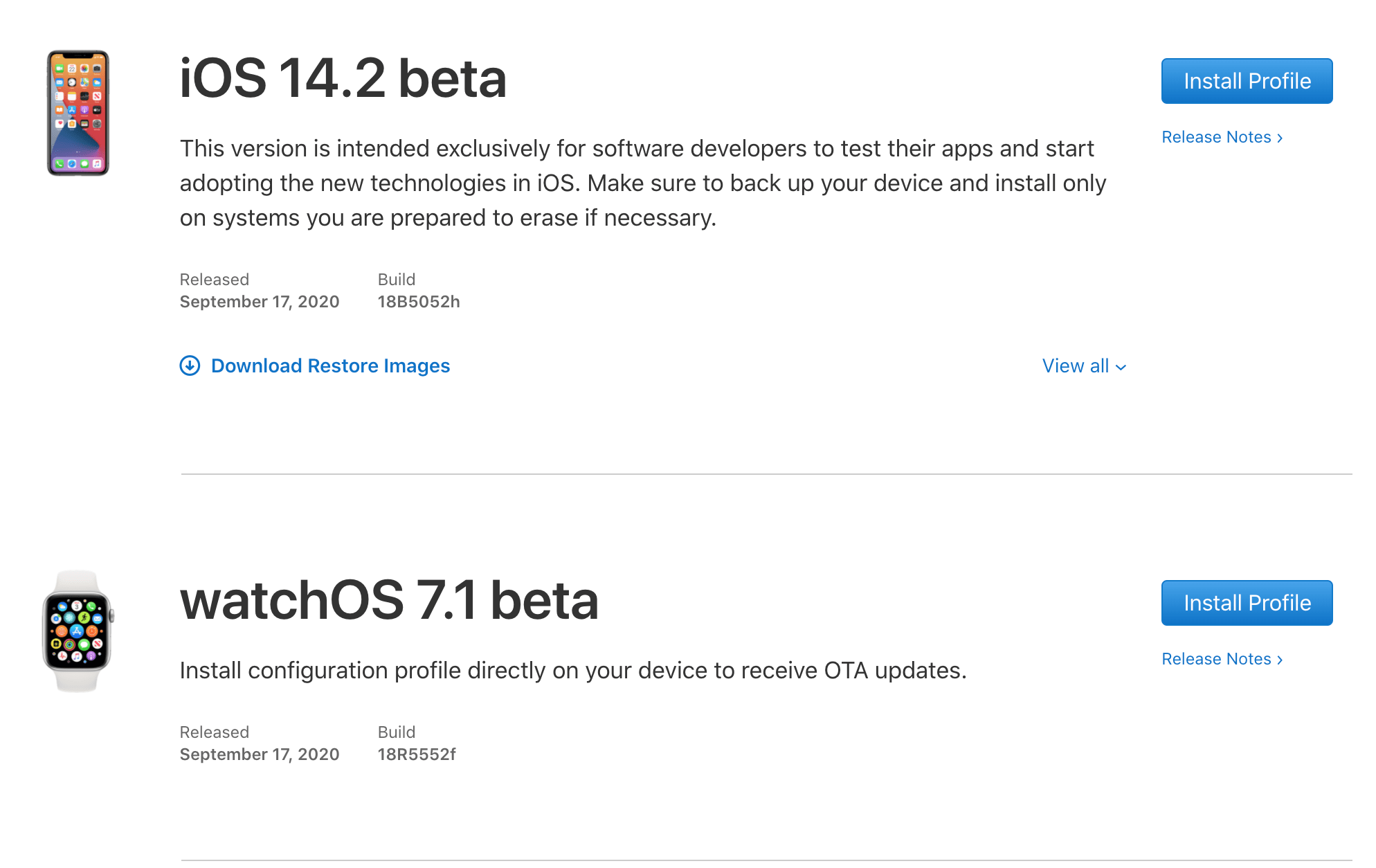Click the iOS release date September 17, 2020
This screenshot has height=868, width=1376.
pyautogui.click(x=260, y=302)
